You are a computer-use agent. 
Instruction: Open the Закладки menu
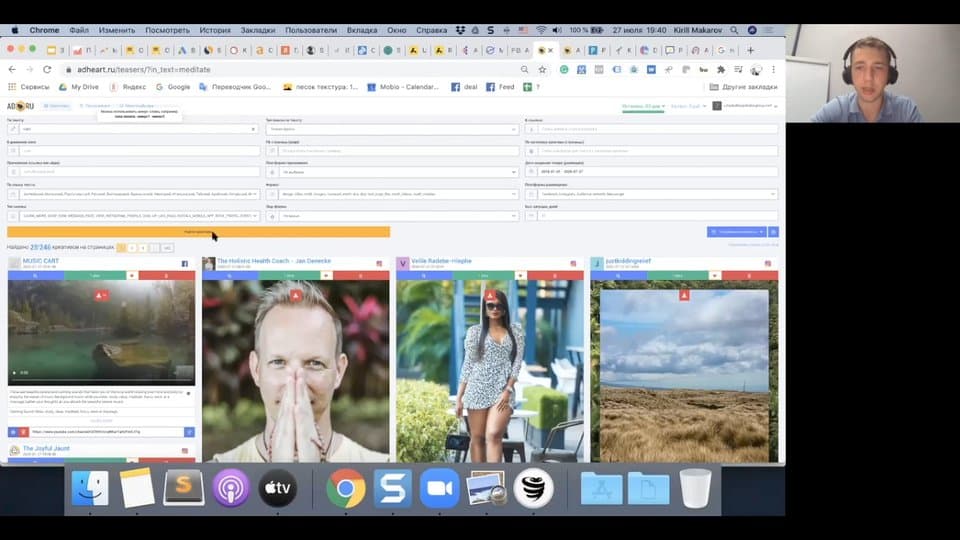258,30
